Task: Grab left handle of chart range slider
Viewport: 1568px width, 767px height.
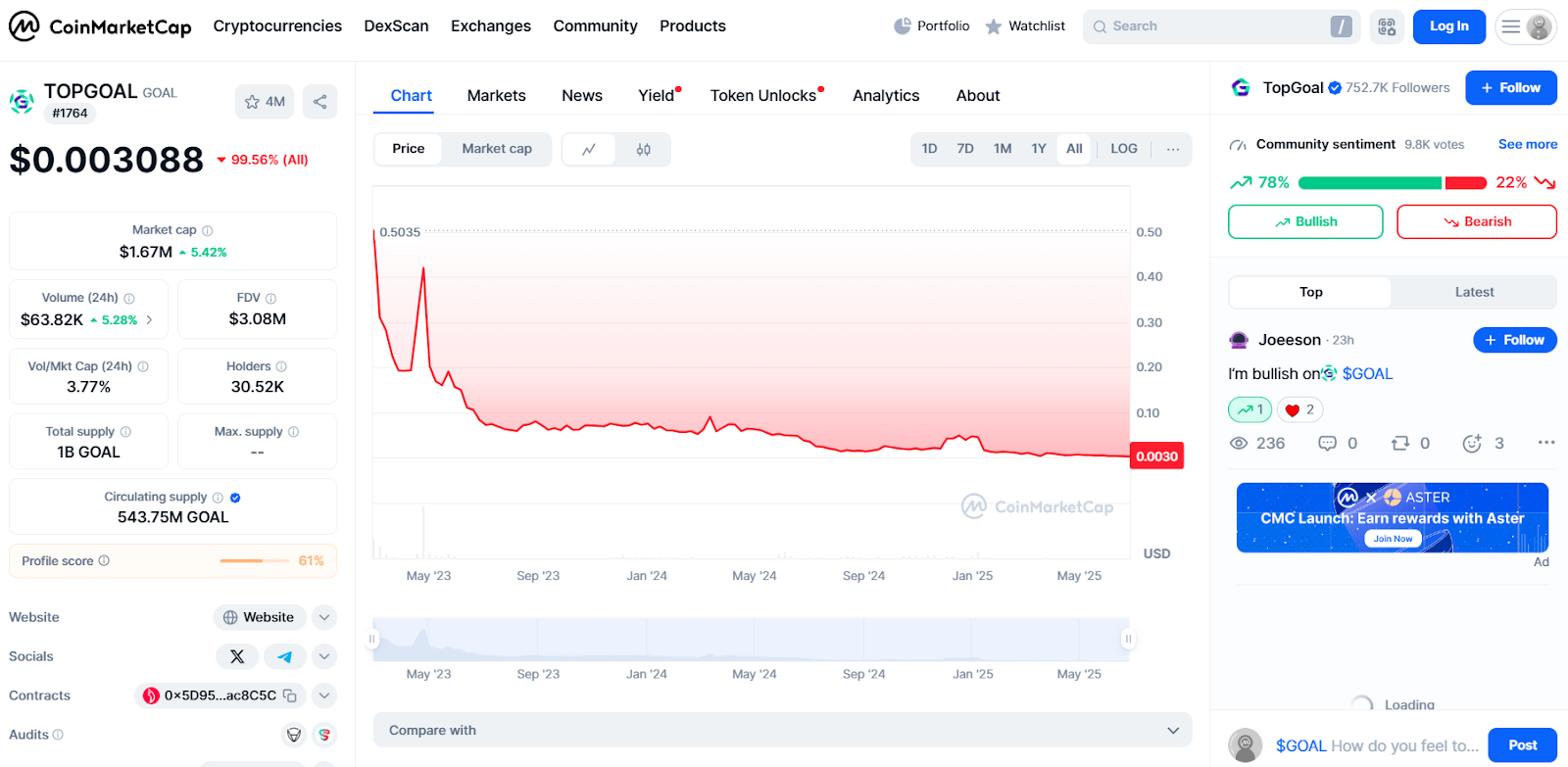Action: pos(371,639)
